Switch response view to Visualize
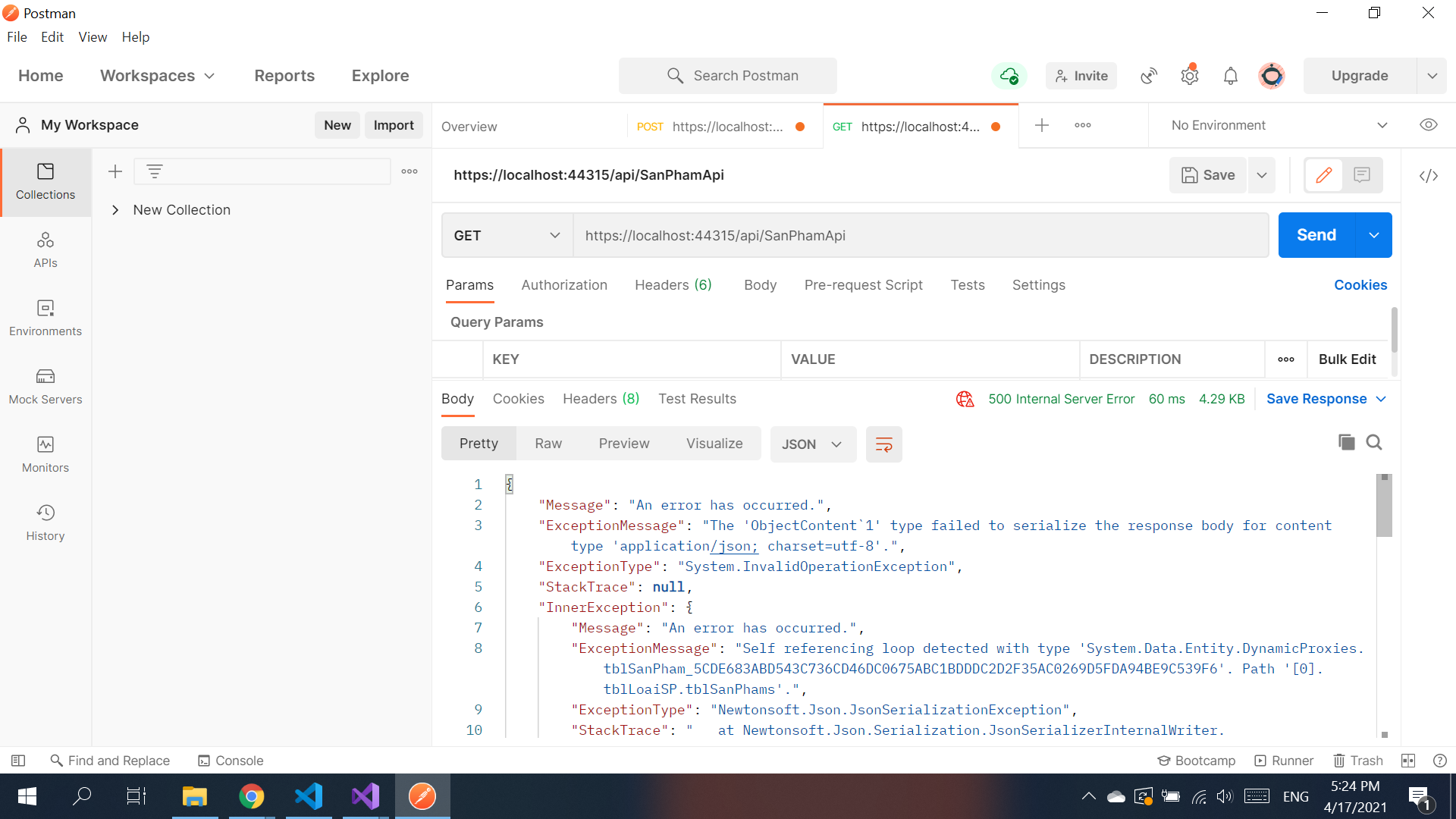 pos(714,444)
